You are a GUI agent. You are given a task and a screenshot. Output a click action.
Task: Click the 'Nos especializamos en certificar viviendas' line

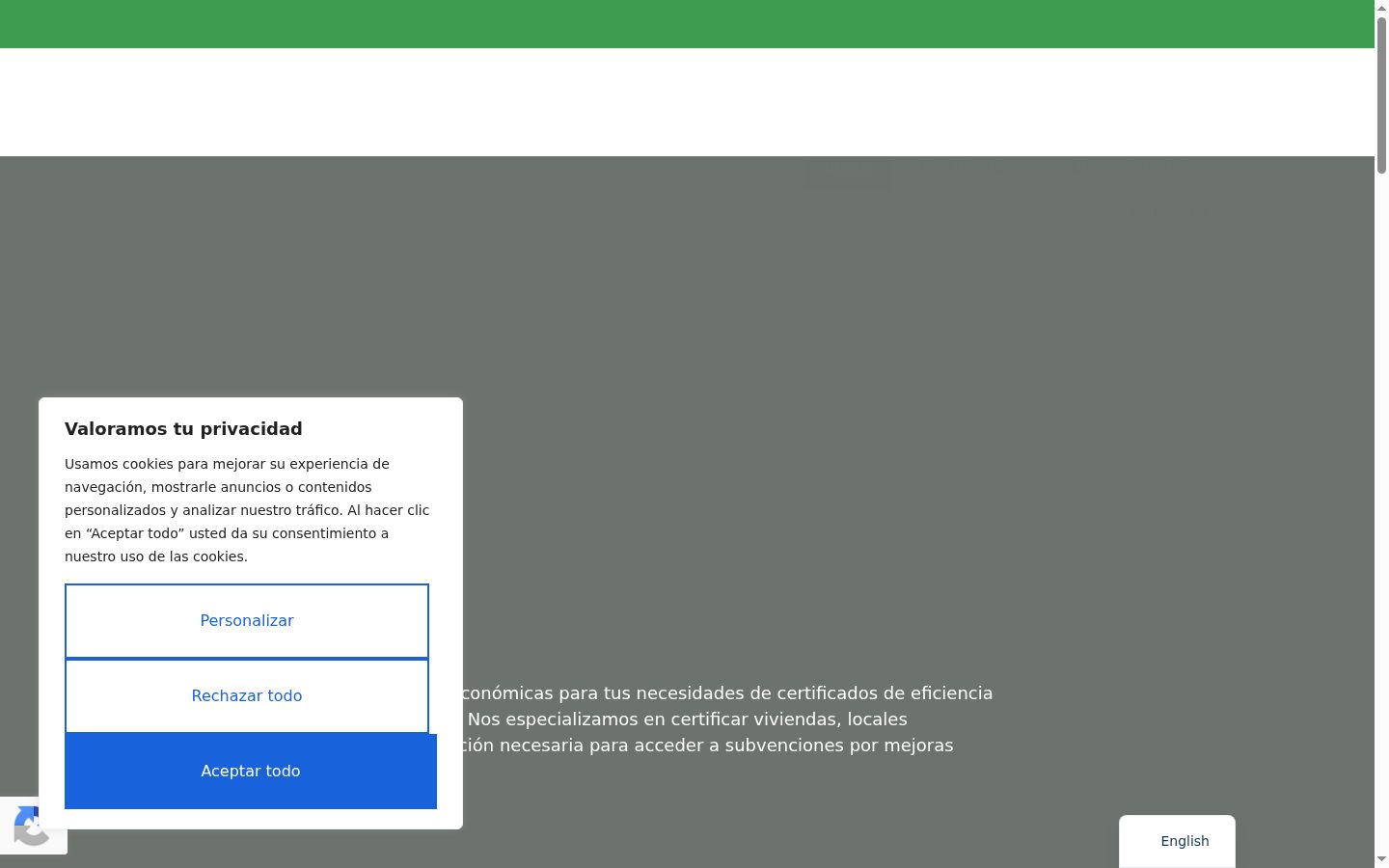(688, 719)
